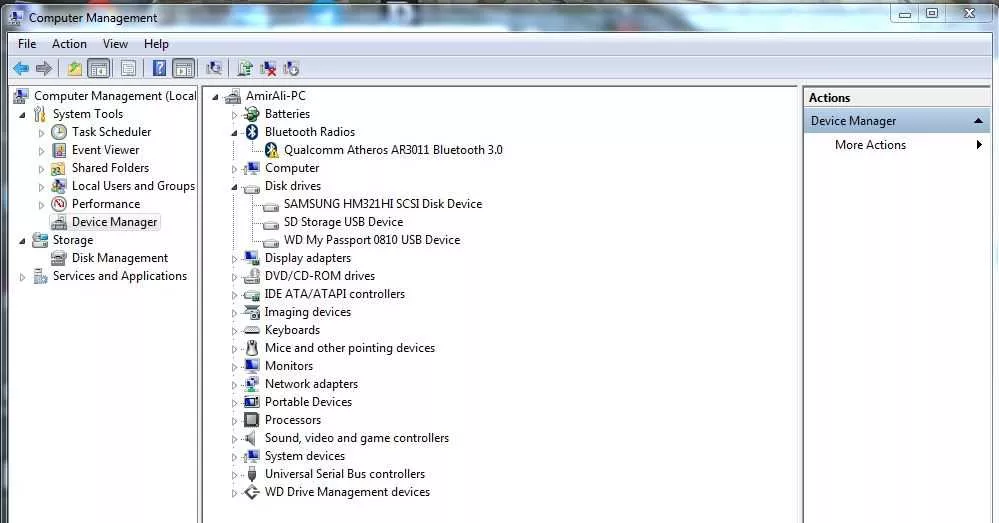Collapse the System Tools node
Image resolution: width=999 pixels, height=523 pixels.
pyautogui.click(x=22, y=115)
